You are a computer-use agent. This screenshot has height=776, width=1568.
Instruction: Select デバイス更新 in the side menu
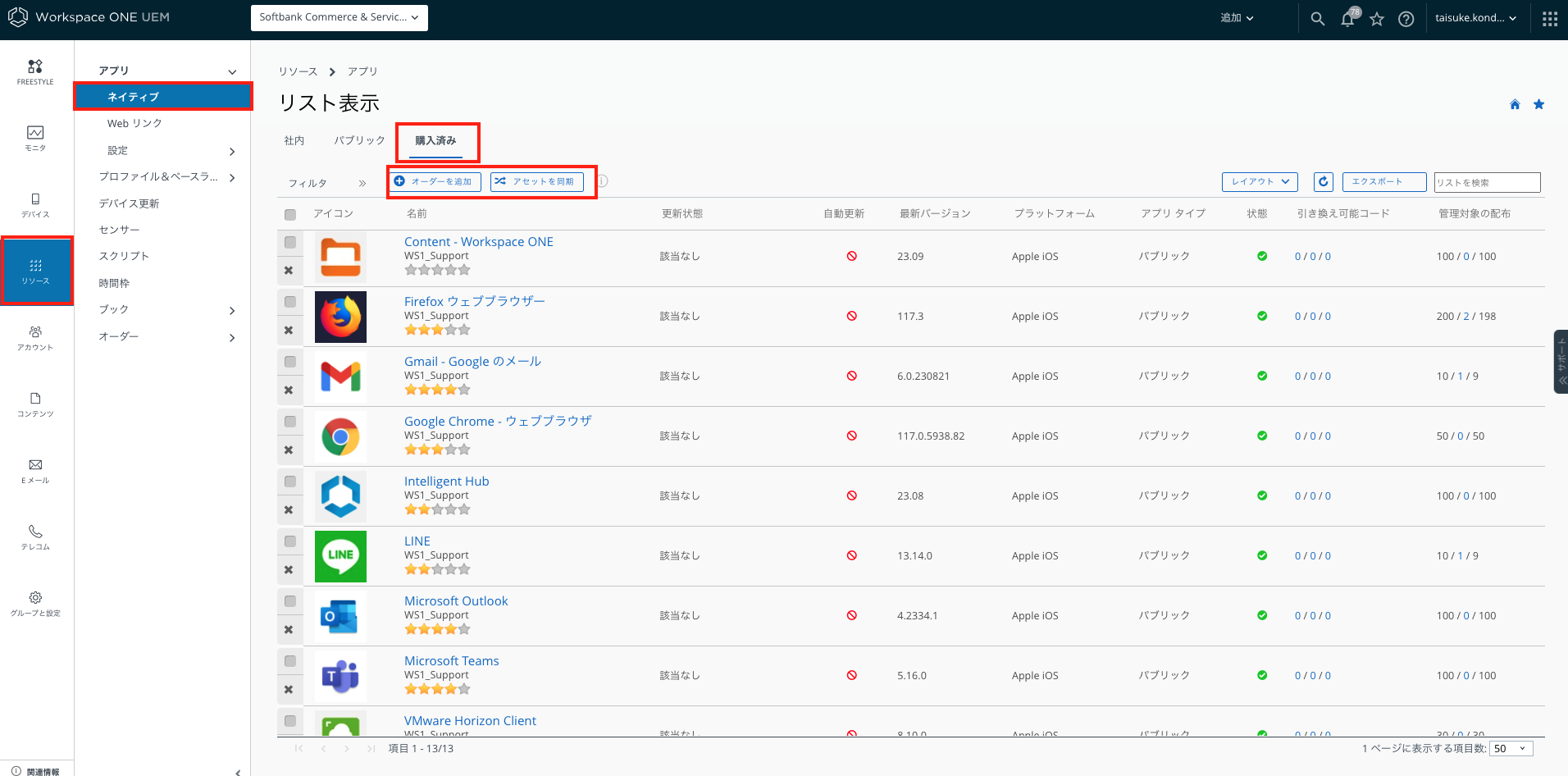[129, 203]
